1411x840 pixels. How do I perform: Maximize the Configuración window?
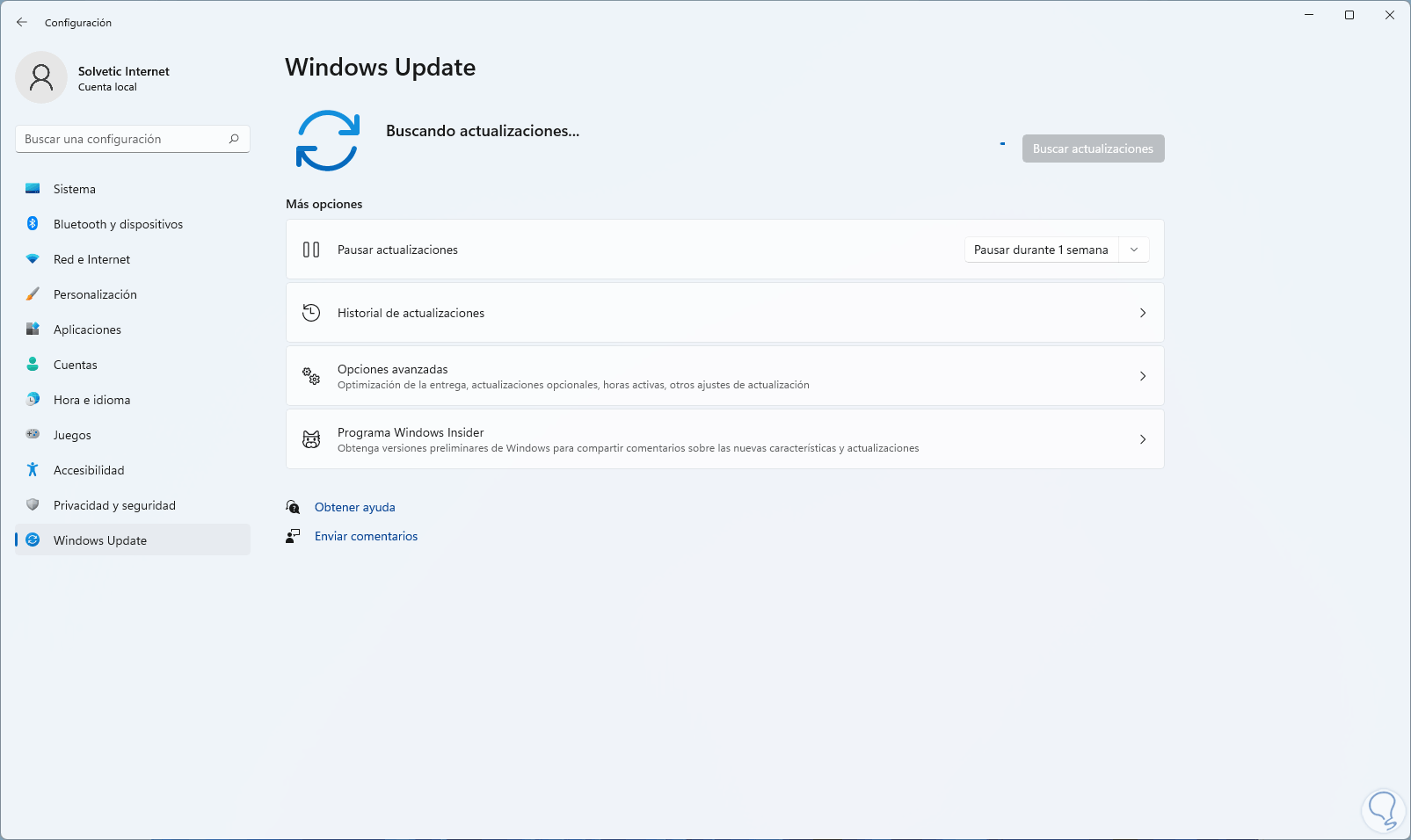tap(1349, 15)
